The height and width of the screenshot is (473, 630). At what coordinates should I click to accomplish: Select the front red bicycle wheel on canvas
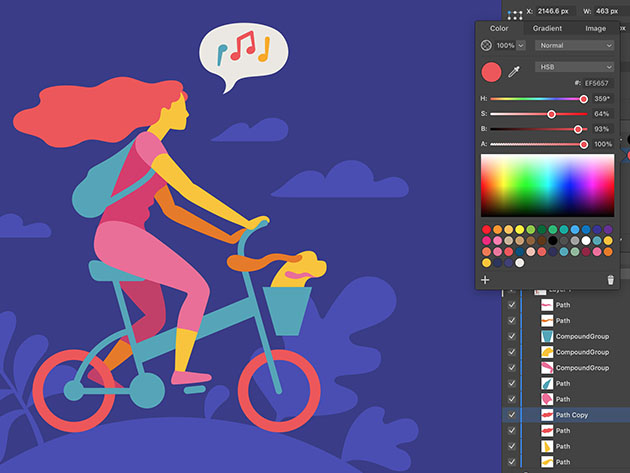click(x=279, y=391)
